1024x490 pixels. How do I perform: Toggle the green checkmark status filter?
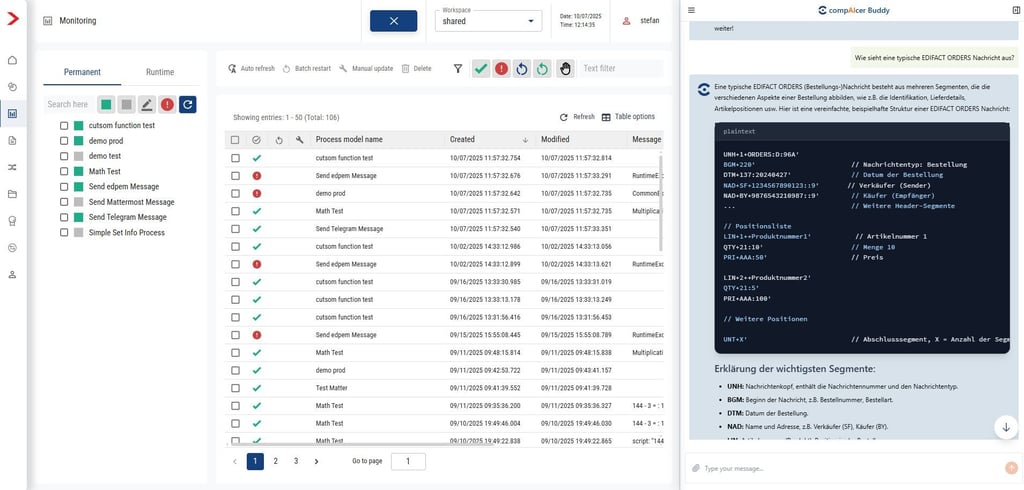click(x=481, y=69)
